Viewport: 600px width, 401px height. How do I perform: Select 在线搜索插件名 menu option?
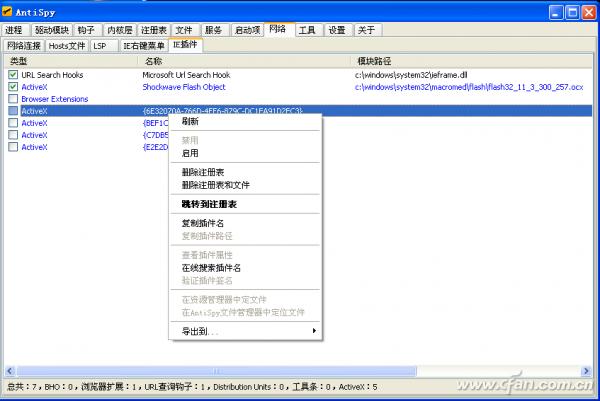(x=211, y=268)
